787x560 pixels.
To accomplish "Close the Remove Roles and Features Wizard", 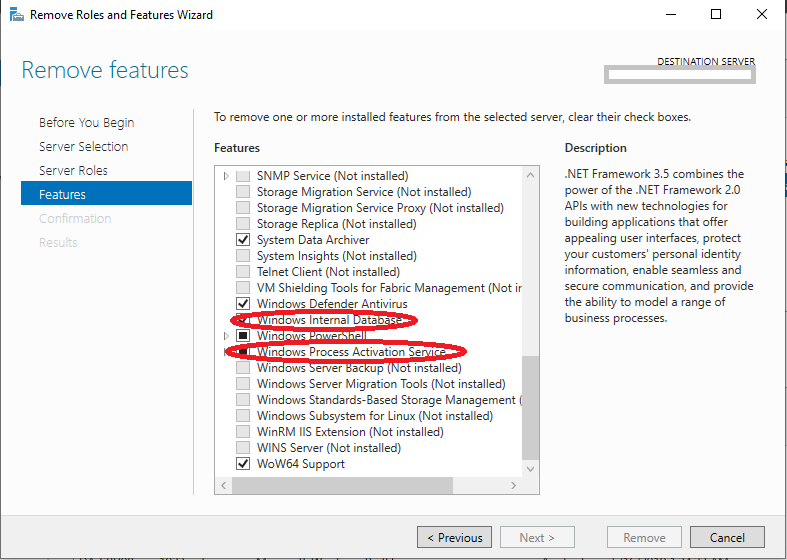I will click(x=762, y=14).
